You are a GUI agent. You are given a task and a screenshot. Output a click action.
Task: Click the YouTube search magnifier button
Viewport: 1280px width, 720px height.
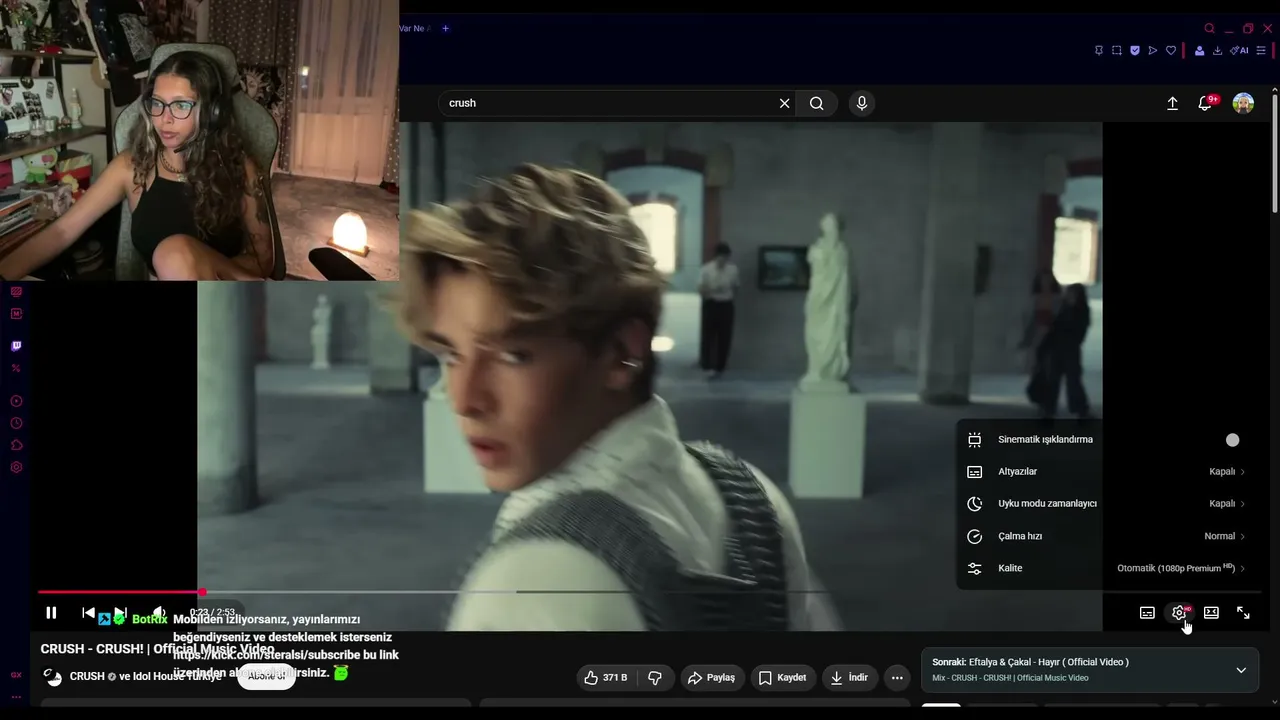[817, 103]
